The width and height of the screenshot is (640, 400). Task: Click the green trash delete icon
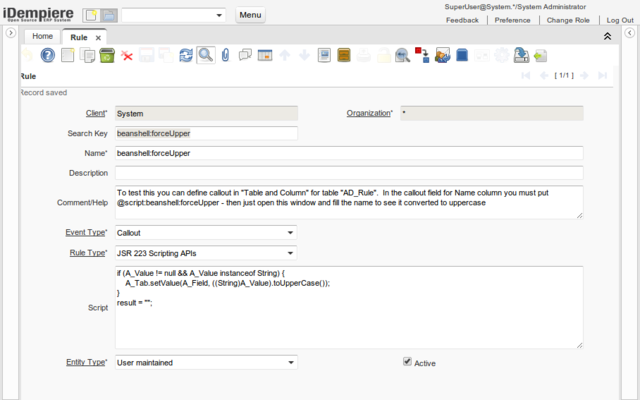[x=106, y=55]
